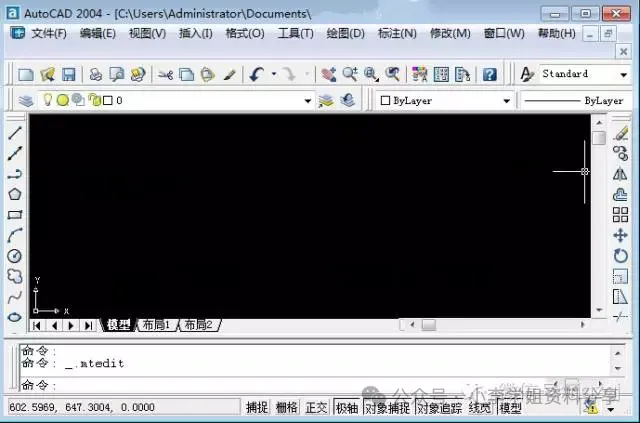This screenshot has height=423, width=640.
Task: Click the Move tool icon
Action: (620, 236)
